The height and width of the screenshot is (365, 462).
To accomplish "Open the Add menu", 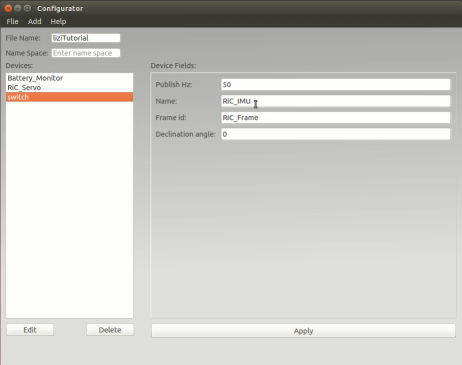I will tap(34, 21).
